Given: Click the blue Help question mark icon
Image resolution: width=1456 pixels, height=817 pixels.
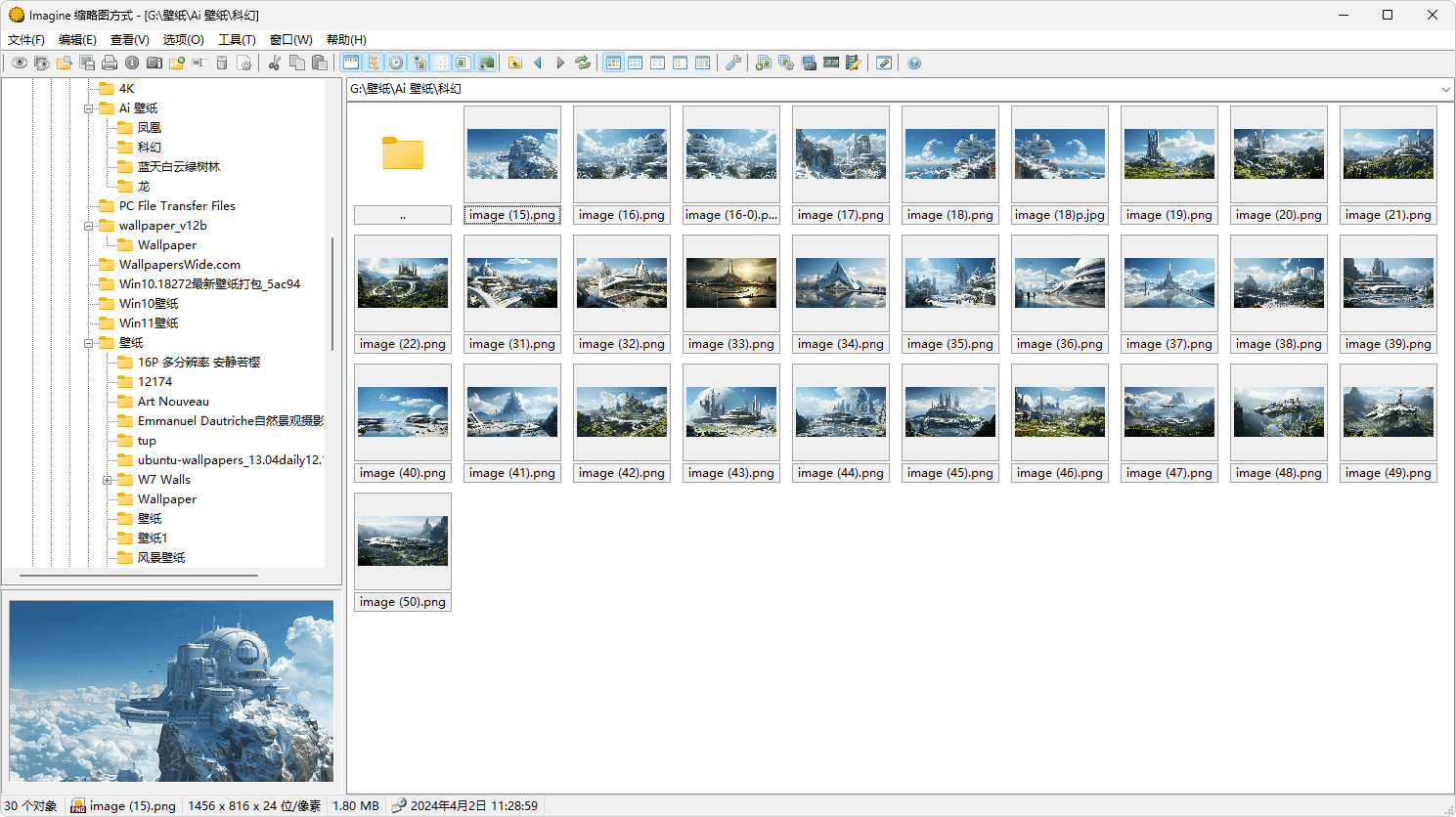Looking at the screenshot, I should [914, 63].
